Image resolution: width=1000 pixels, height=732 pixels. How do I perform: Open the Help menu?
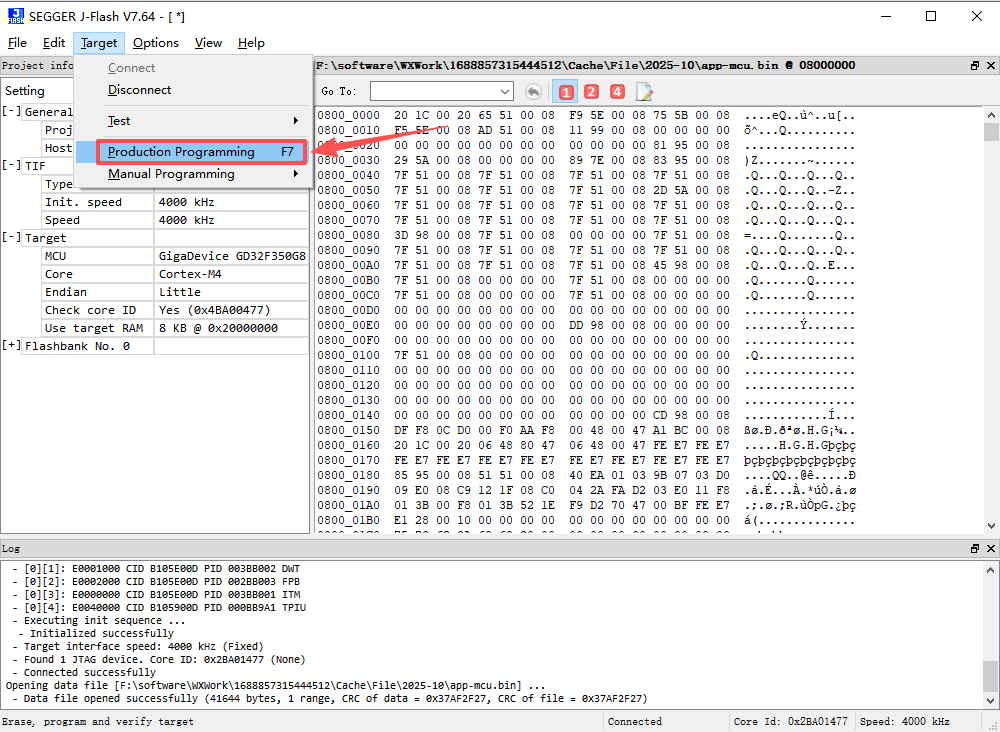pos(251,43)
